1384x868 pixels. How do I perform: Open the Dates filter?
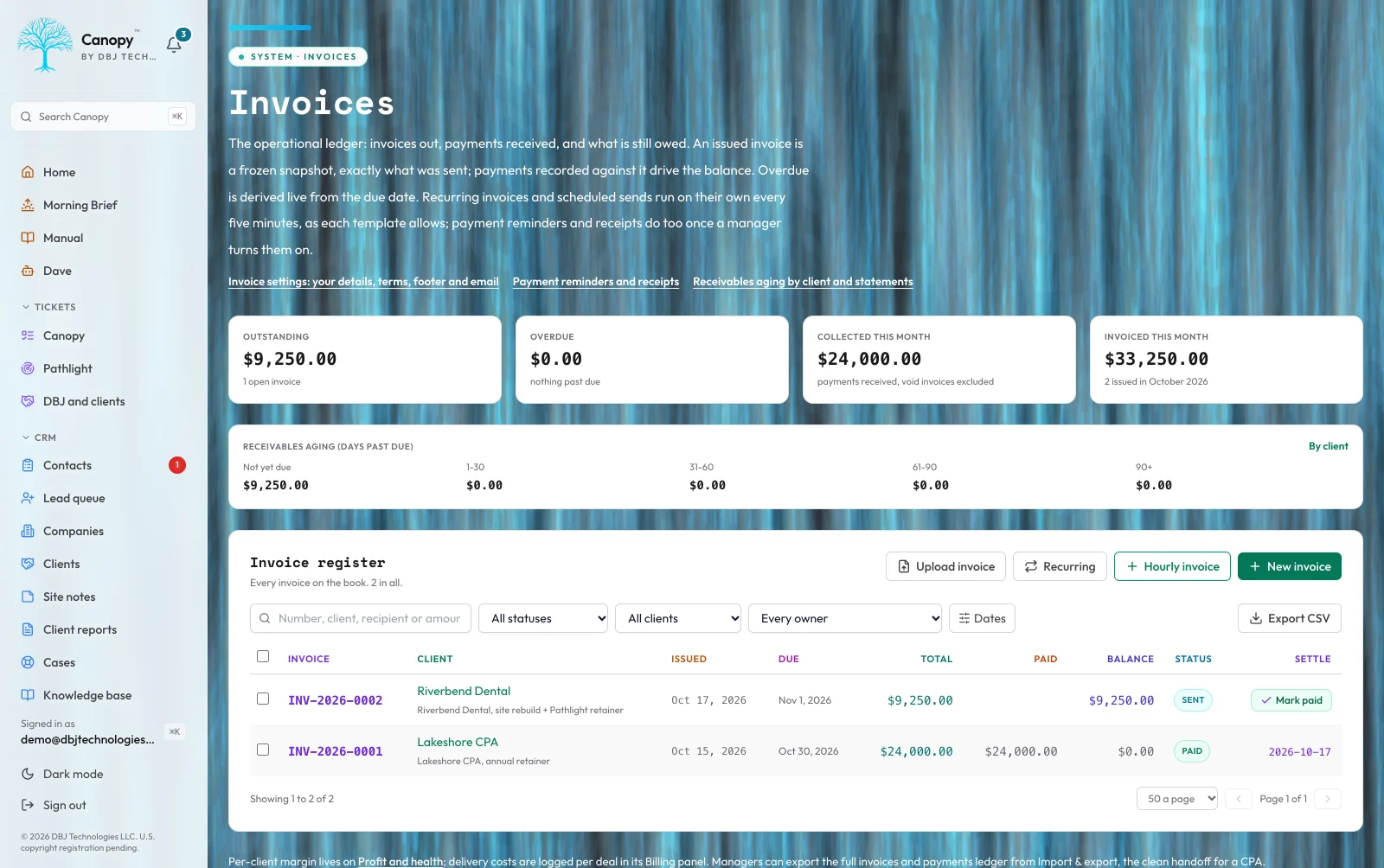(982, 618)
